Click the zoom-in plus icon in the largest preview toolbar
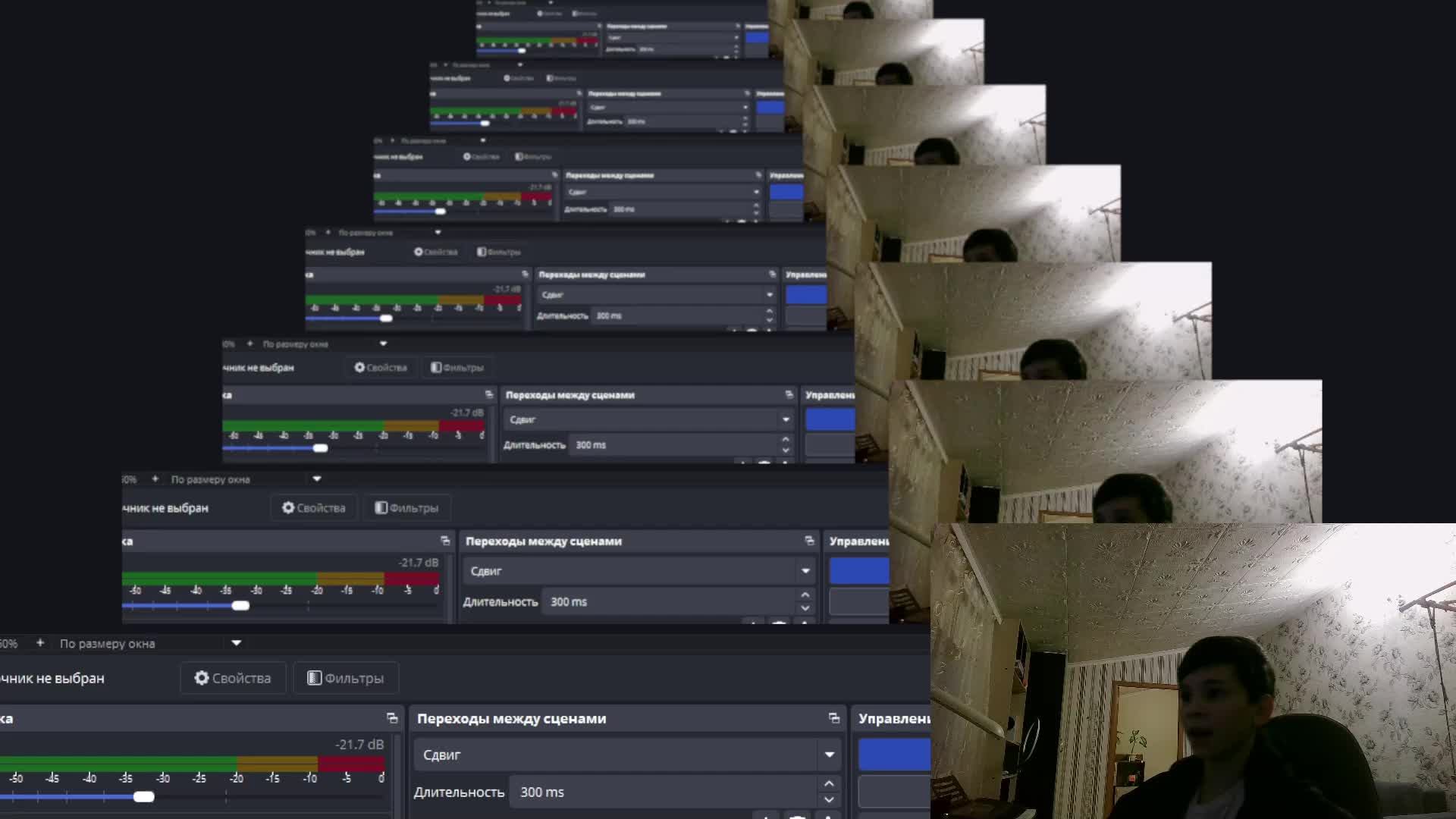 coord(40,643)
